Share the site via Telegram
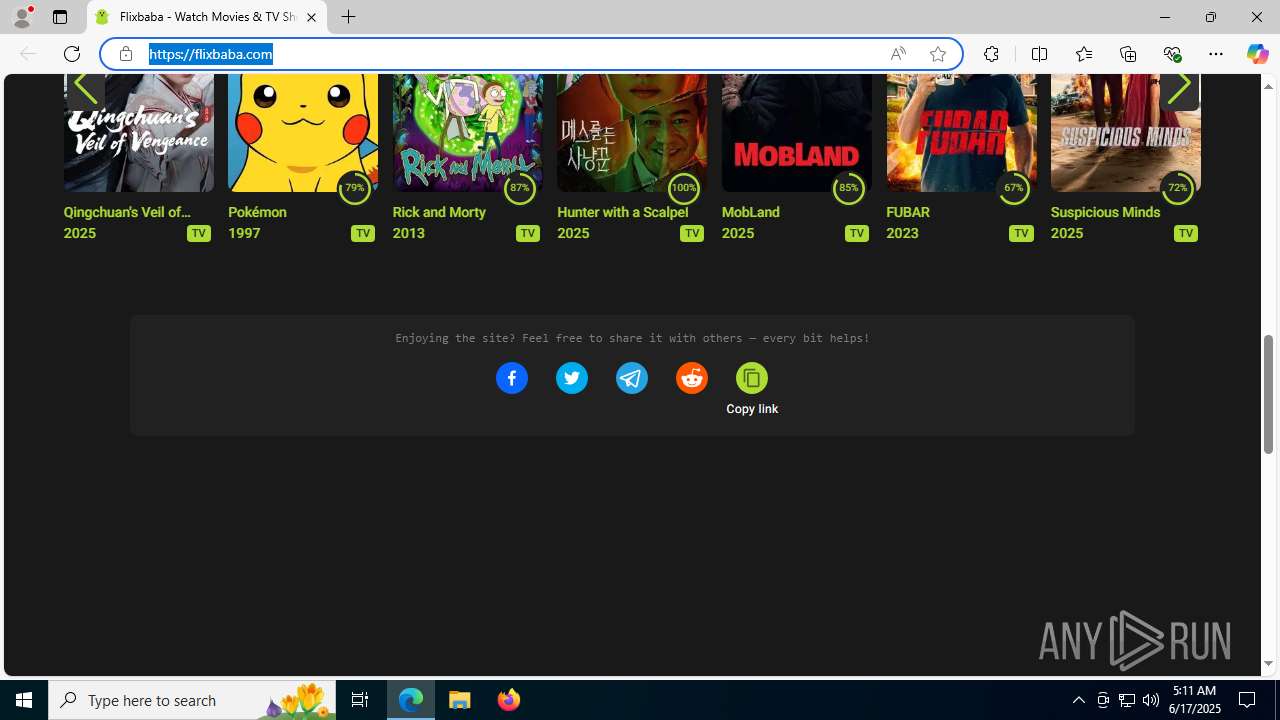Screen dimensions: 1280x720 (632, 378)
